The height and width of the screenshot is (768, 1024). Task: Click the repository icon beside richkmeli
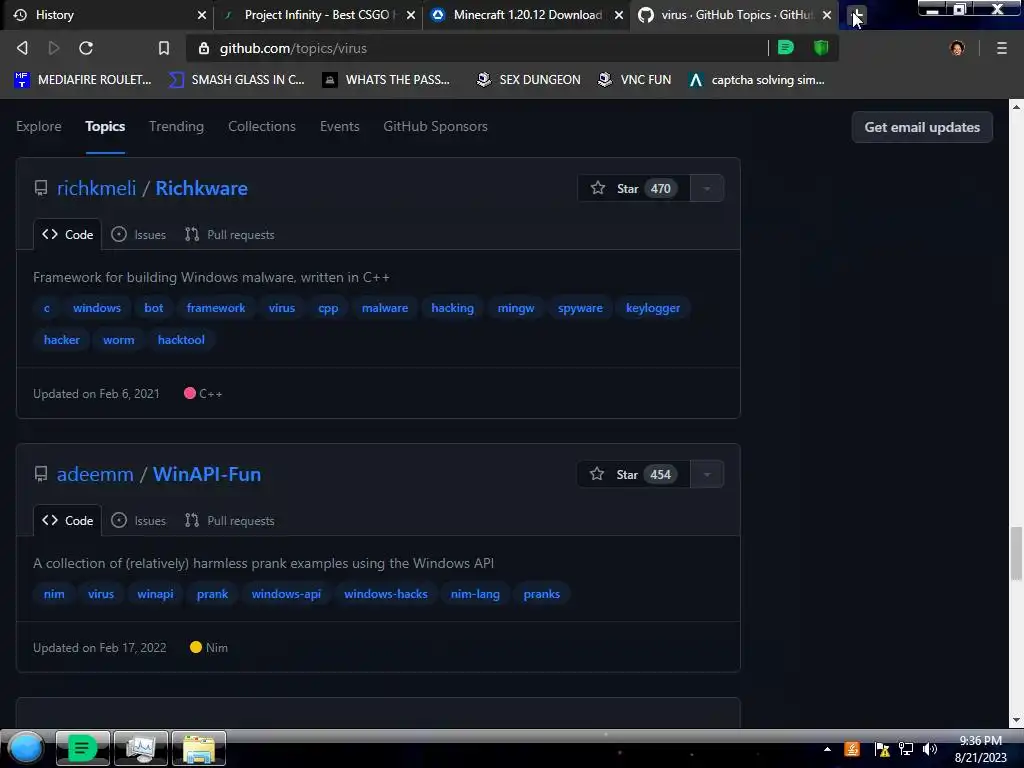pyautogui.click(x=41, y=189)
